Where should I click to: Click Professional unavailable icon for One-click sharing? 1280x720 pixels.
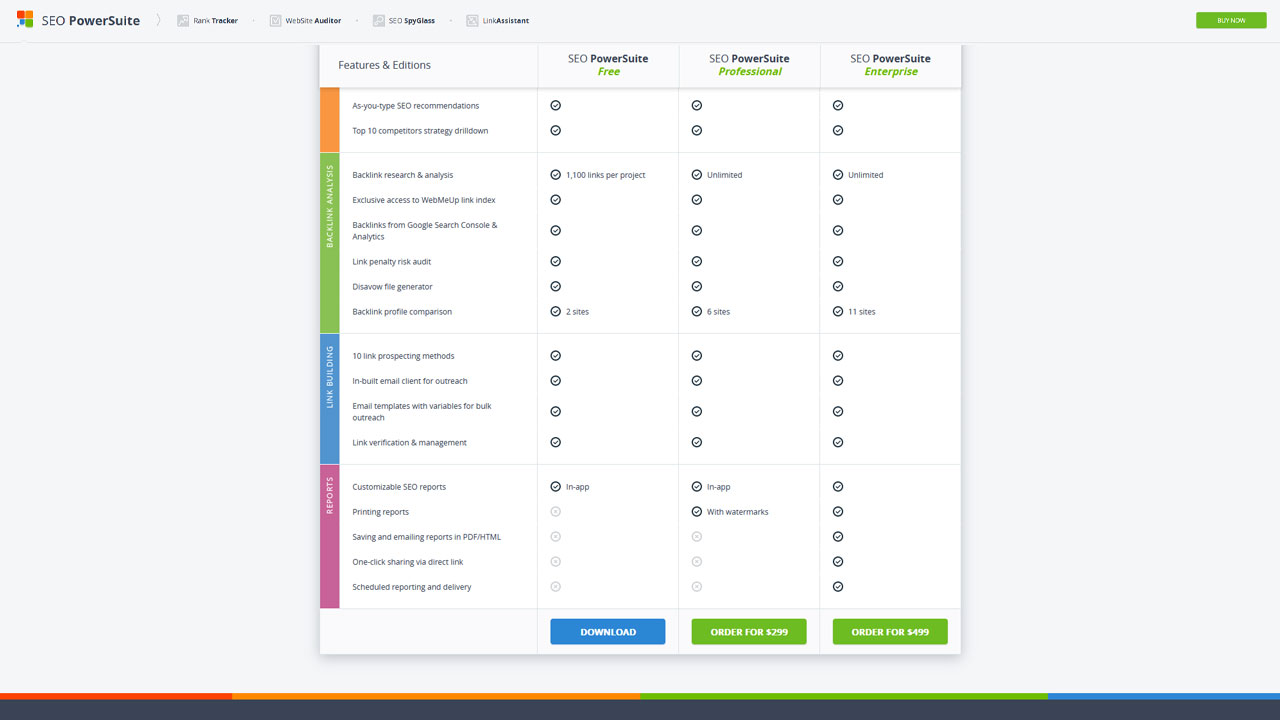click(697, 561)
